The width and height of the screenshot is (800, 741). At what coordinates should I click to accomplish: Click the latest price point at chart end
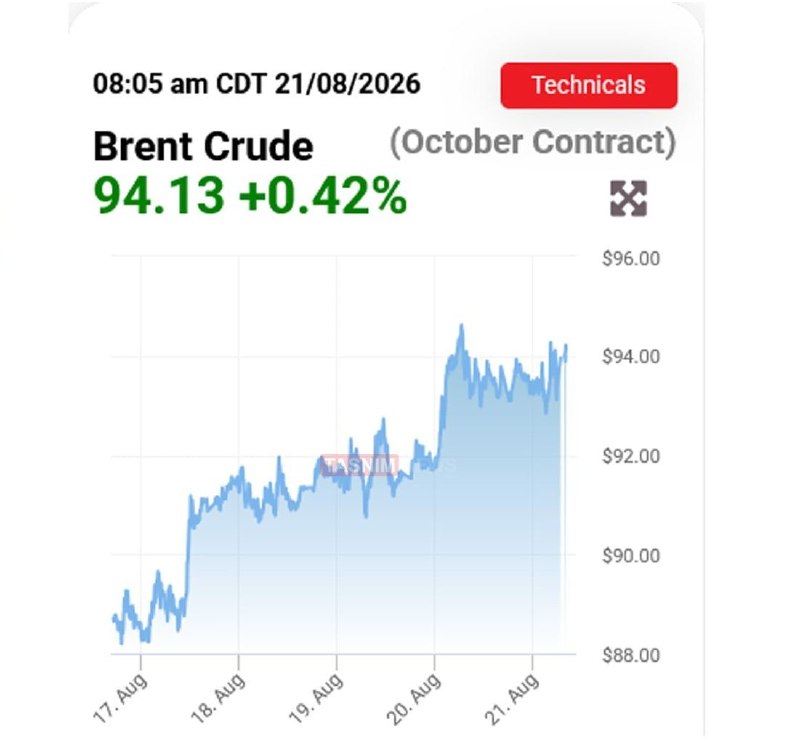(566, 347)
